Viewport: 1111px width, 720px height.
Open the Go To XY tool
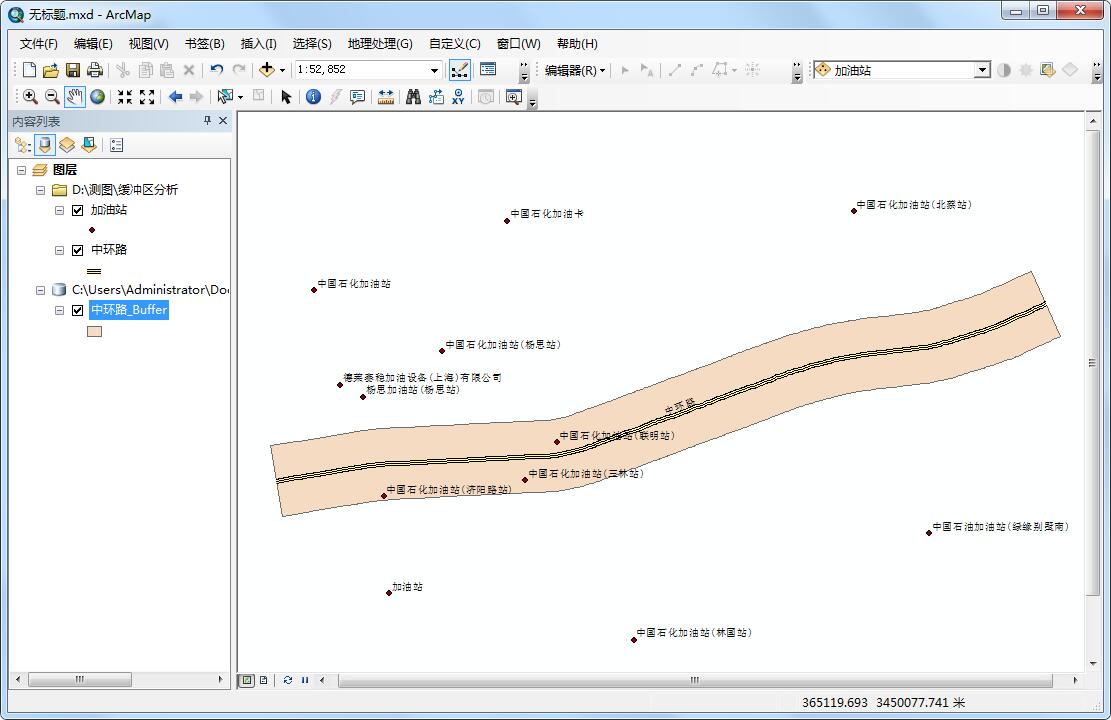(458, 97)
